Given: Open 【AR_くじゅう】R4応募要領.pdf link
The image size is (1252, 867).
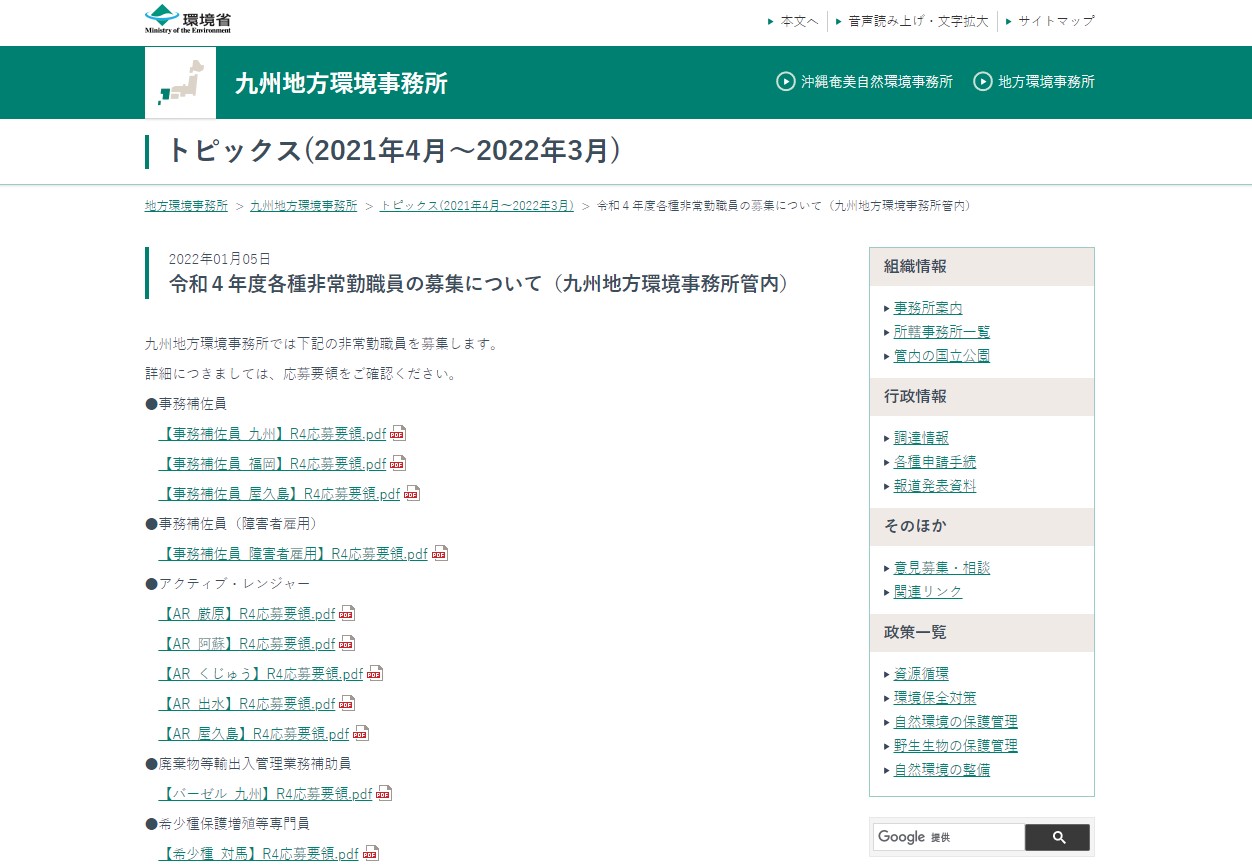Looking at the screenshot, I should click(261, 674).
